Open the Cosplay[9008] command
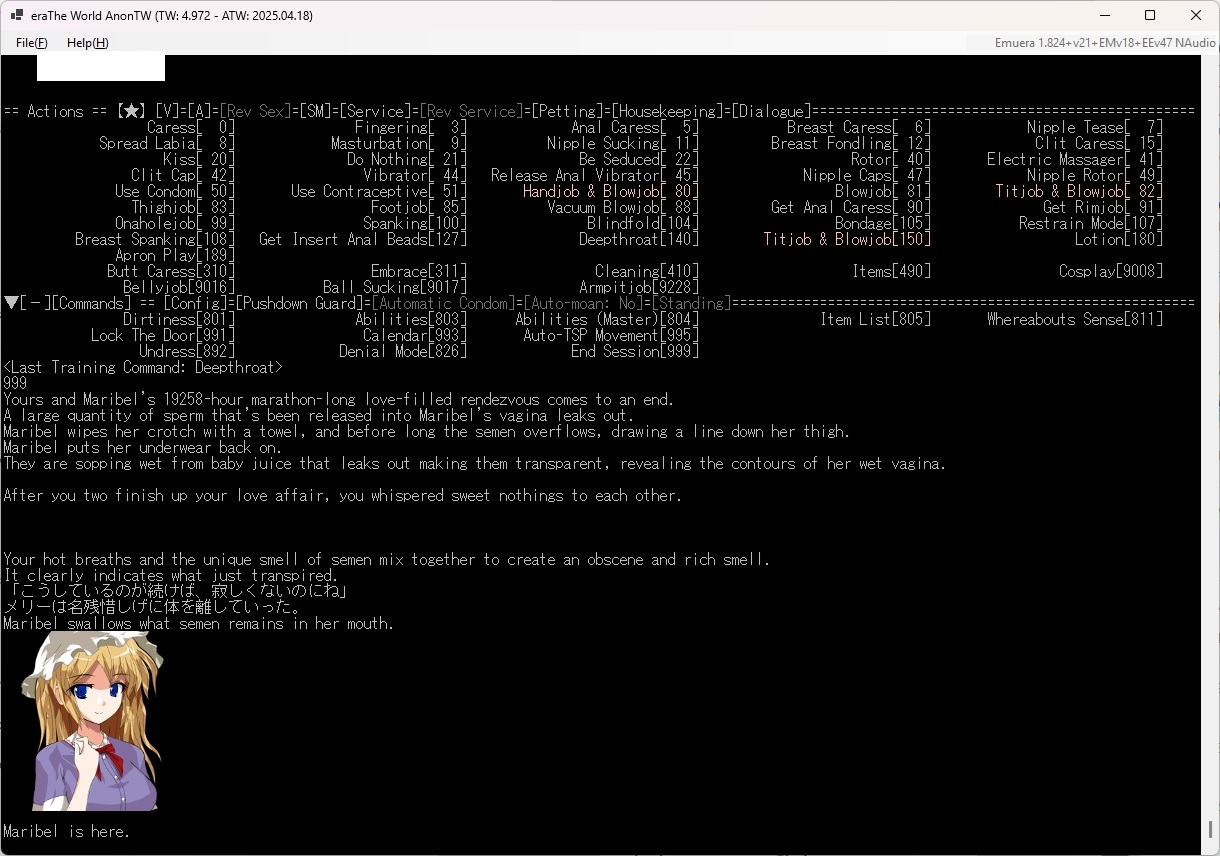Viewport: 1220px width, 856px height. 1111,271
